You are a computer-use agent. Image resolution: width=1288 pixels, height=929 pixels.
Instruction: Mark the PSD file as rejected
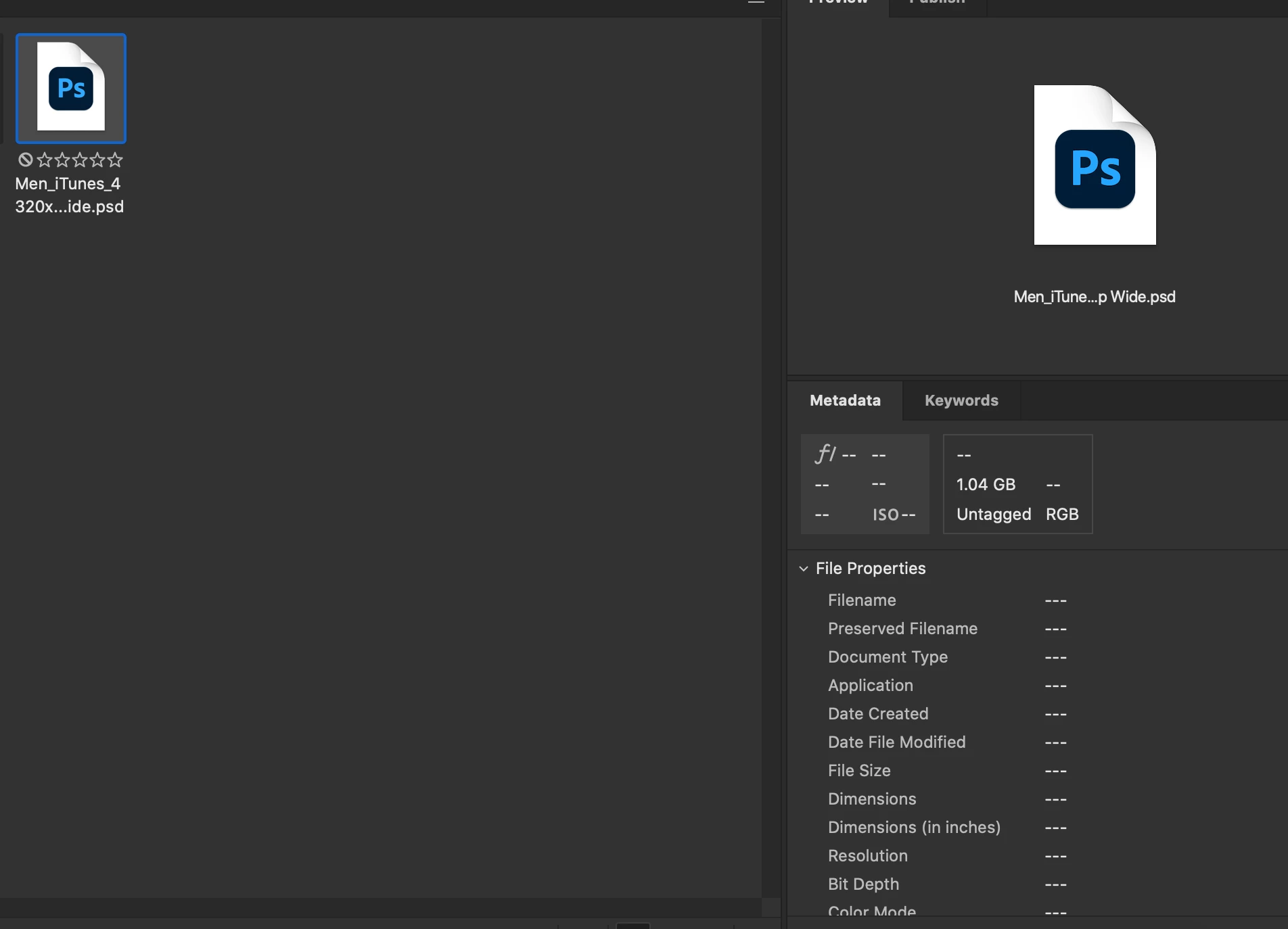(26, 160)
